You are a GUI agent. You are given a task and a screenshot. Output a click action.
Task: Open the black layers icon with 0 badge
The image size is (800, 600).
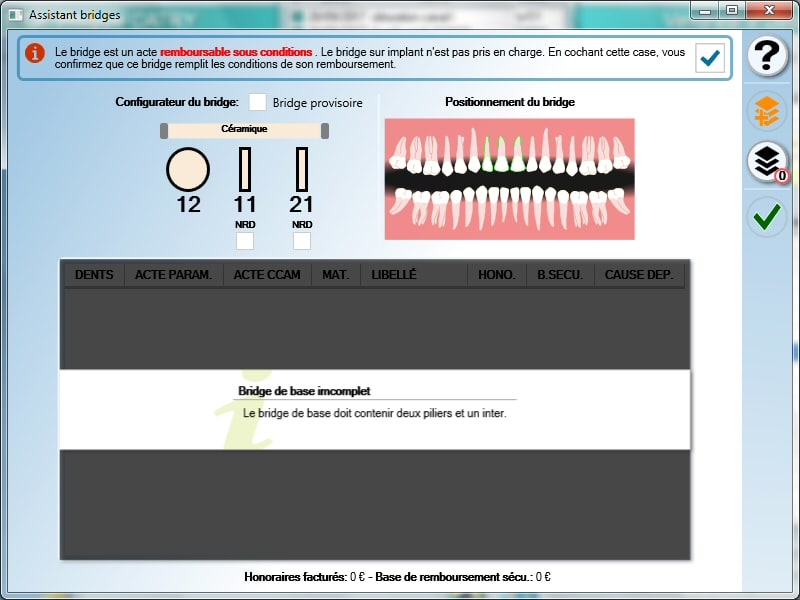click(767, 163)
